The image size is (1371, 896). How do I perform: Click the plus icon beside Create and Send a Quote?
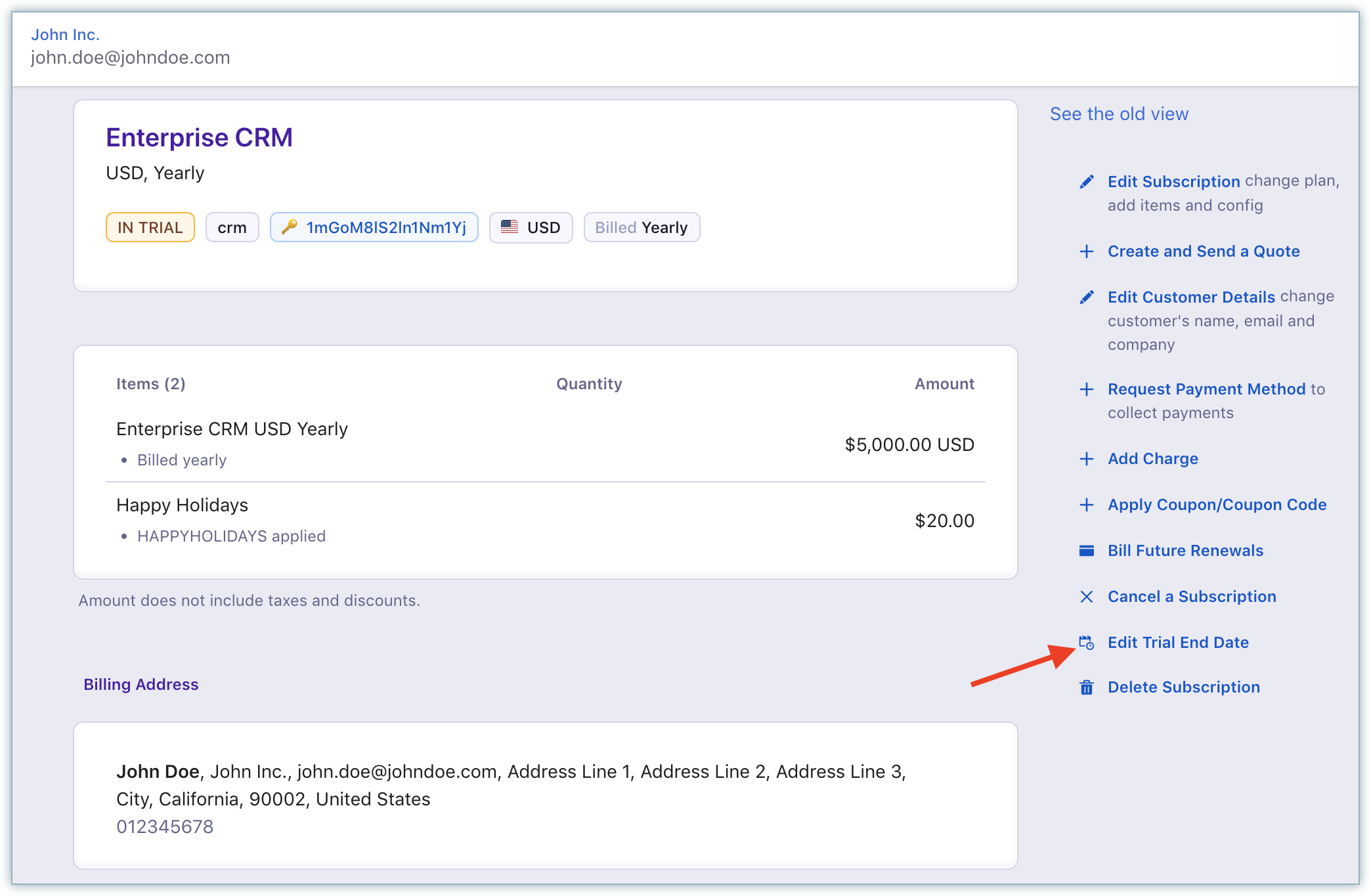click(1087, 251)
